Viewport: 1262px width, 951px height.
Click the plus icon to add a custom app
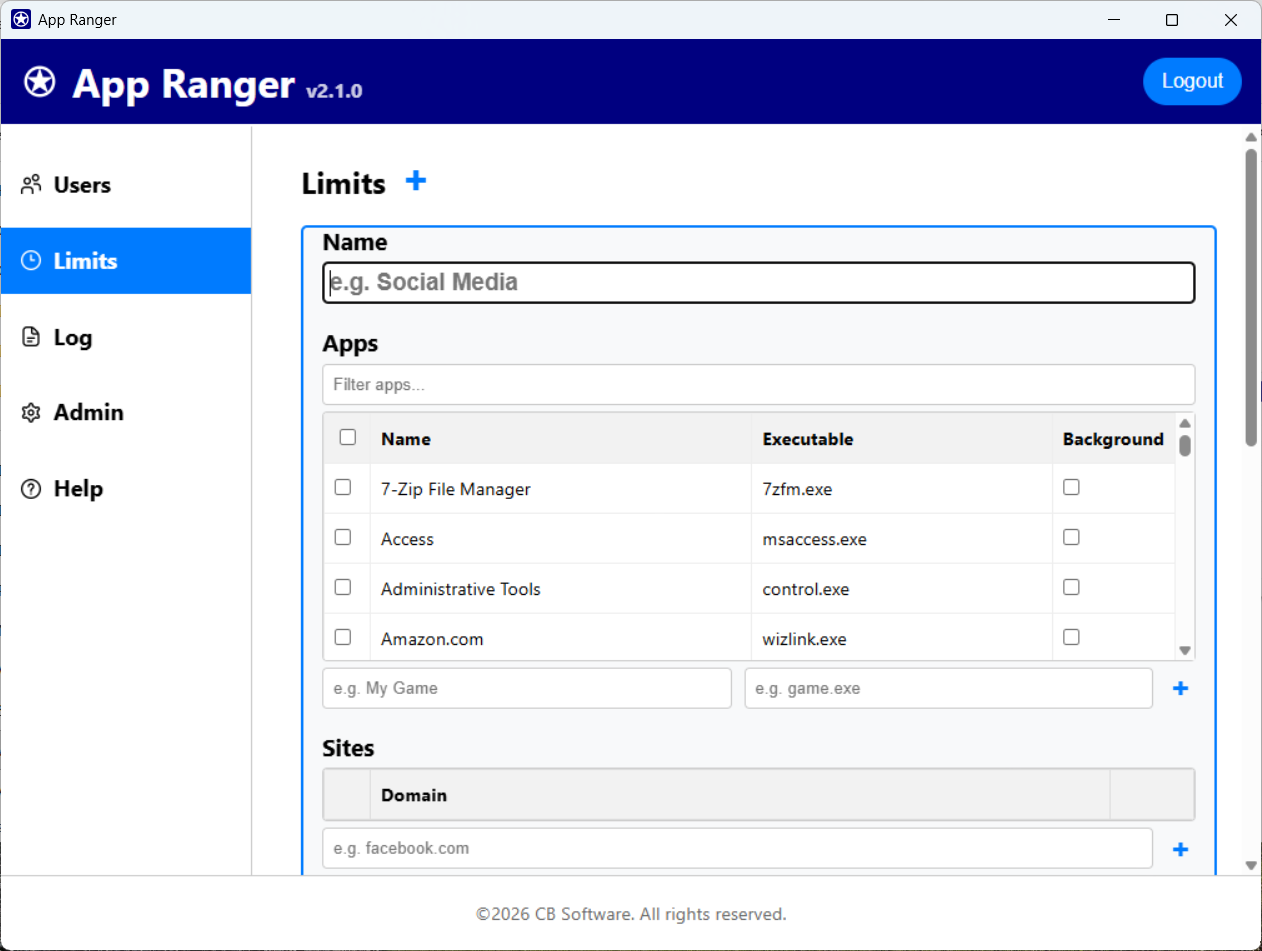(x=1181, y=688)
